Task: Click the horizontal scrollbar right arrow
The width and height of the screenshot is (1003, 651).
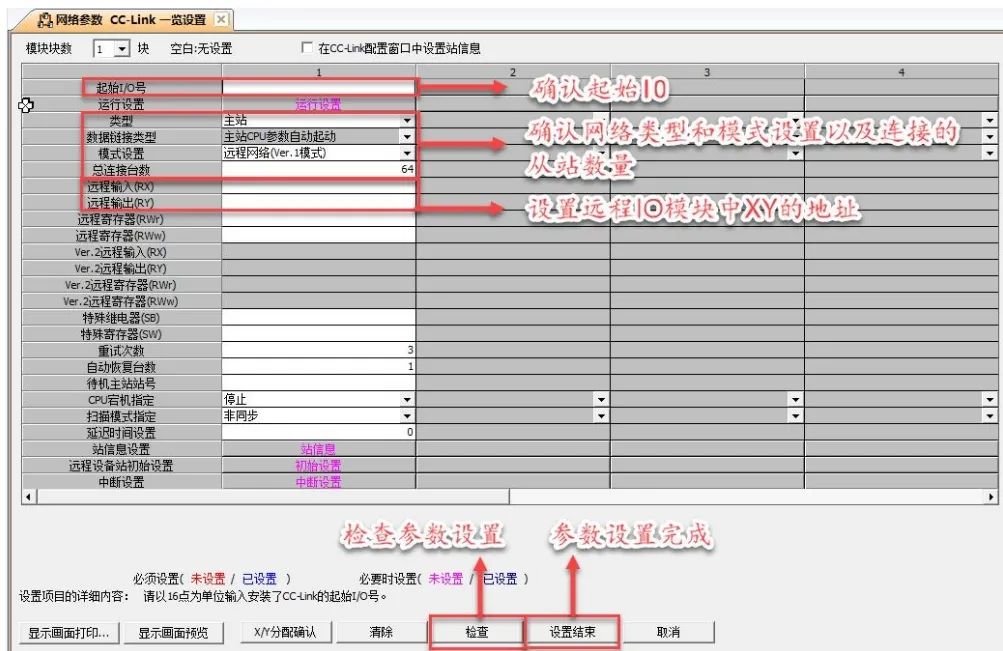Action: pyautogui.click(x=991, y=497)
